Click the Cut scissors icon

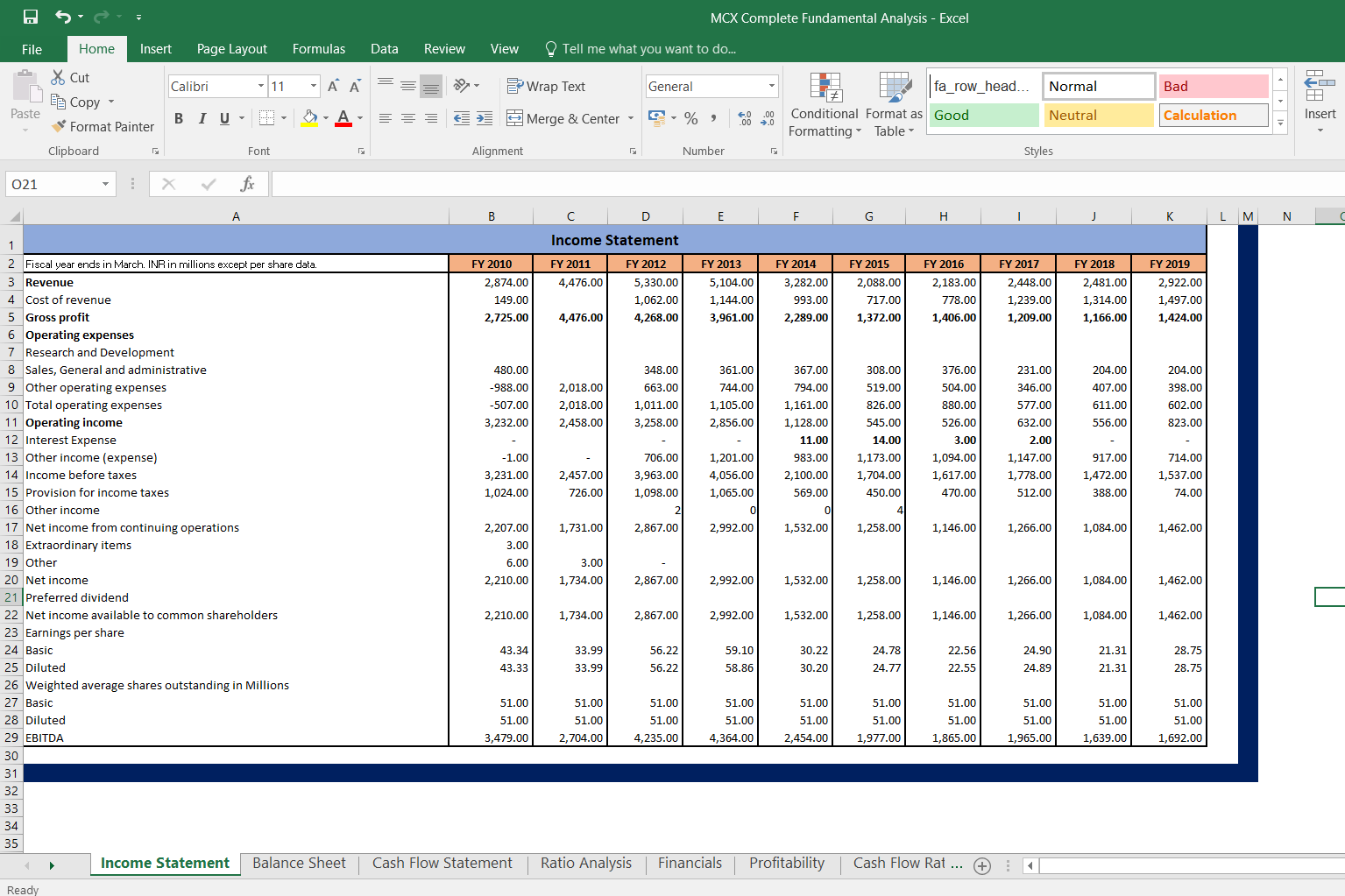58,77
